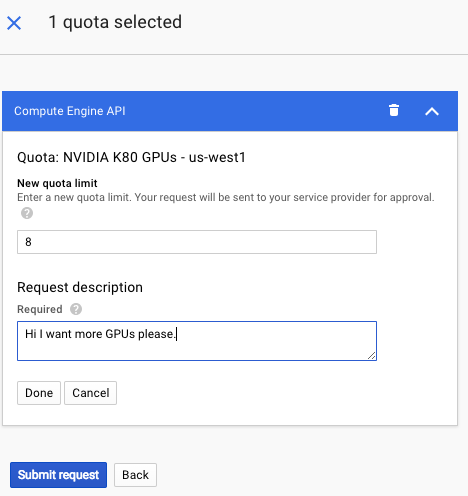Cancel the quota edit
The height and width of the screenshot is (496, 468).
click(91, 393)
